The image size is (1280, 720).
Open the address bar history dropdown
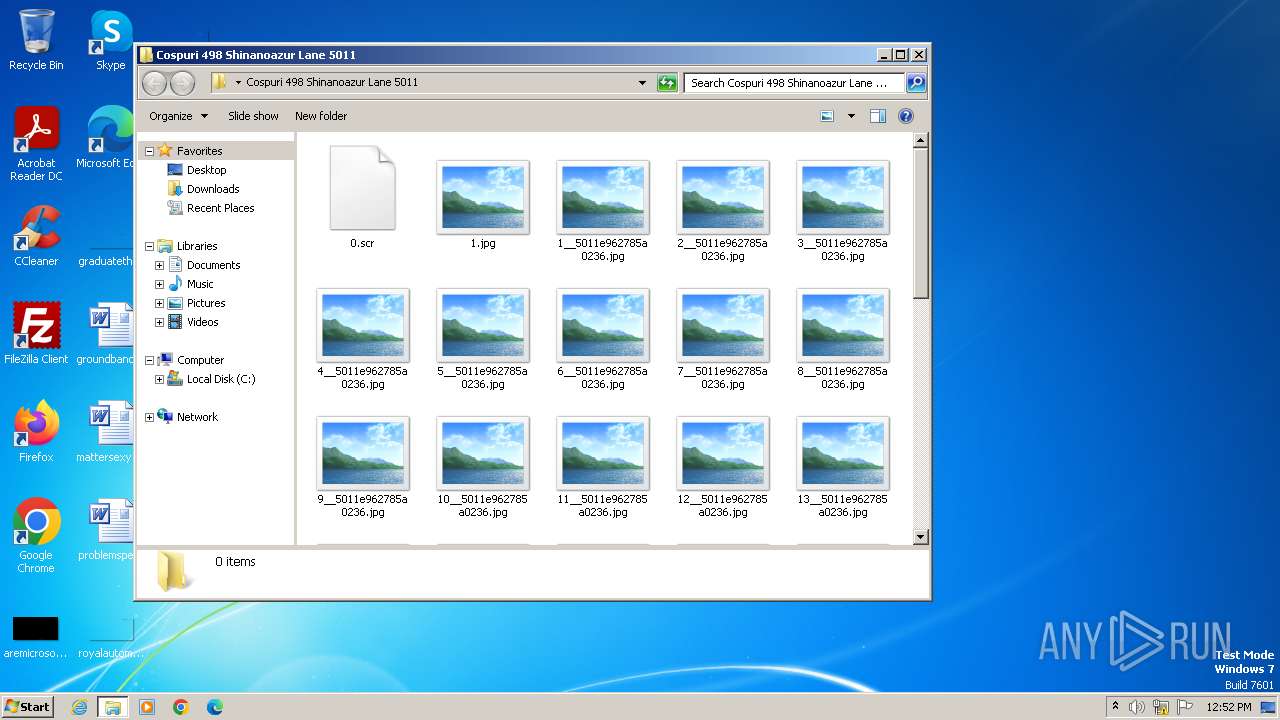tap(642, 83)
